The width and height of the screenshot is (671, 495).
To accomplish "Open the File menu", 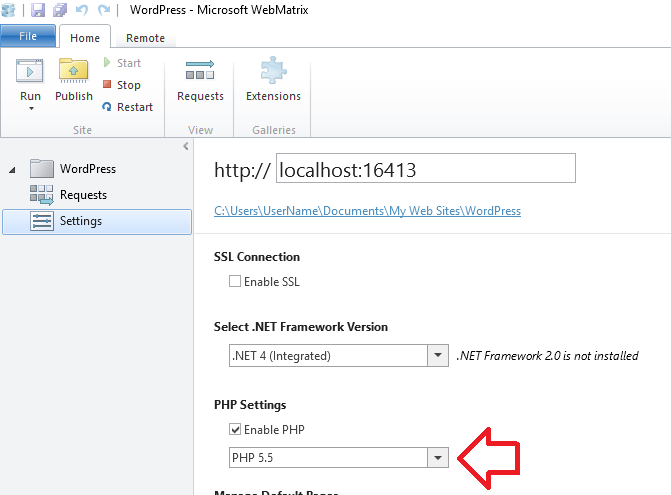I will (x=28, y=36).
